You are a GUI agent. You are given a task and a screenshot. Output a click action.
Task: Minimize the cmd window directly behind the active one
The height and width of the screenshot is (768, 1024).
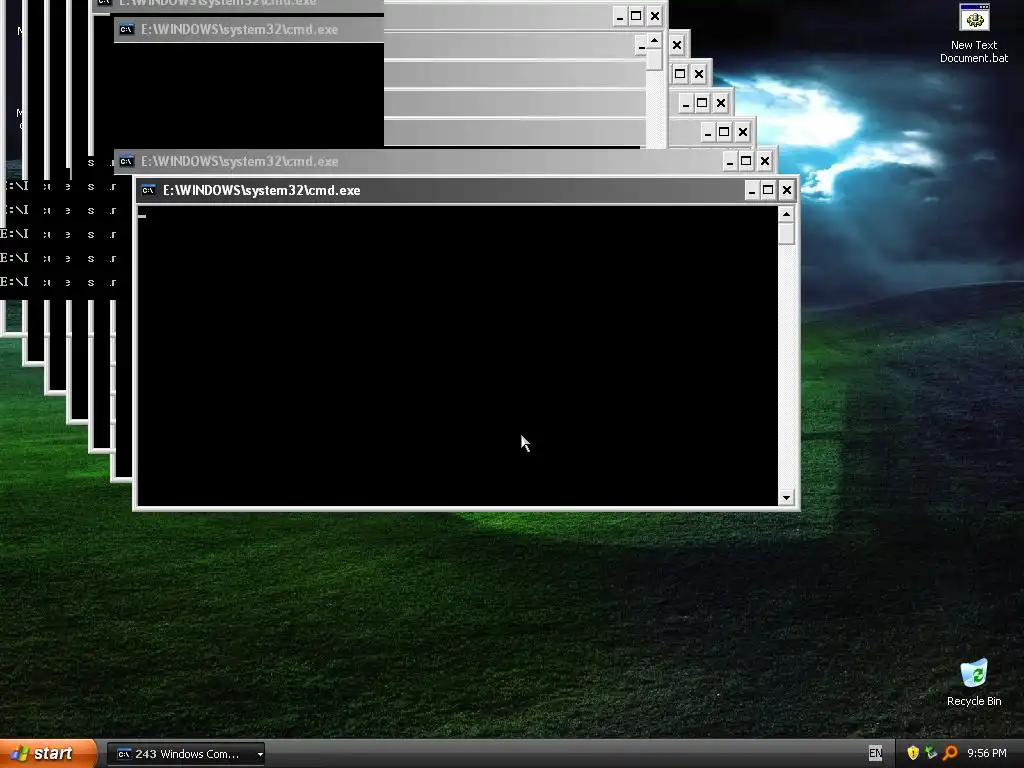tap(729, 161)
